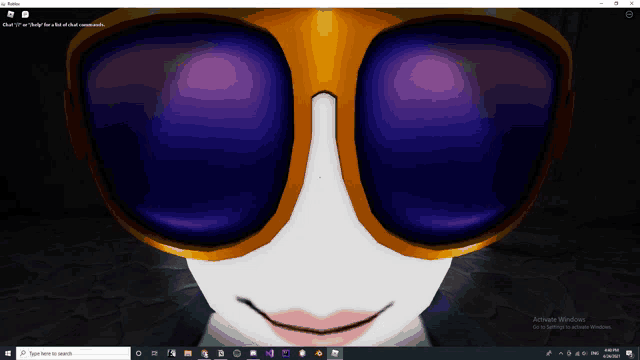
Task: Restore down the Roblox window
Action: tap(616, 3)
